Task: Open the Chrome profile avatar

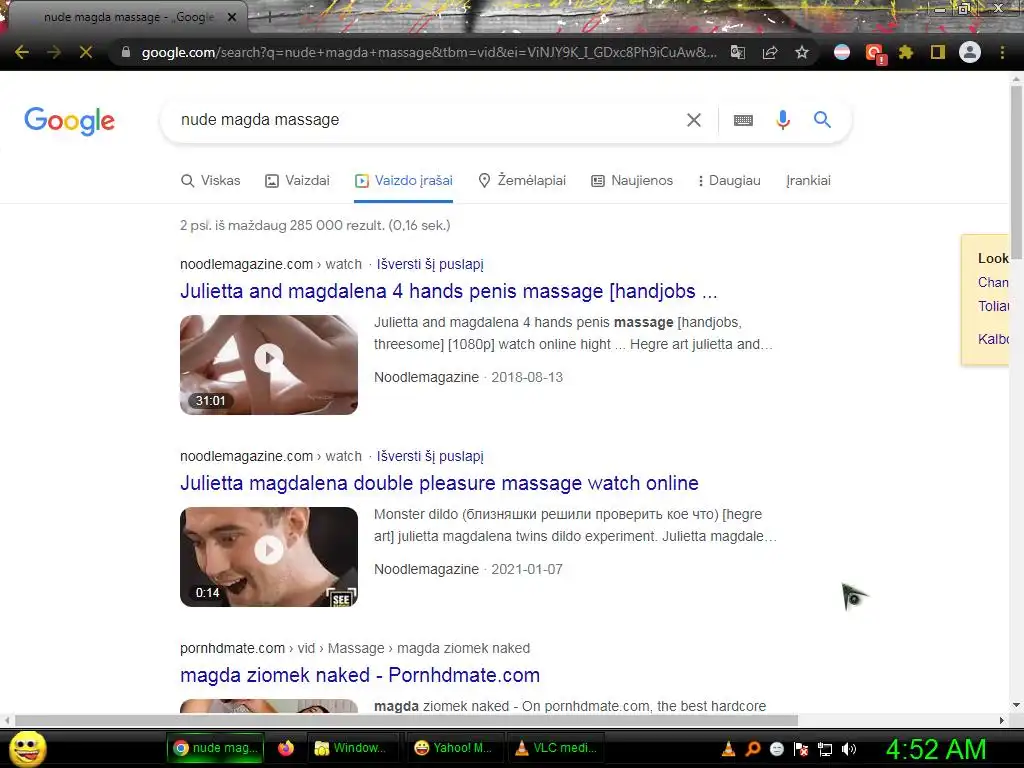Action: [970, 52]
